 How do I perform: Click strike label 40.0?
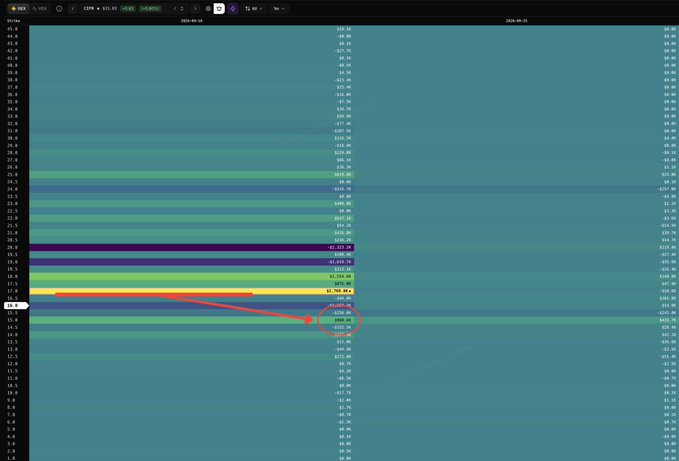tap(12, 65)
